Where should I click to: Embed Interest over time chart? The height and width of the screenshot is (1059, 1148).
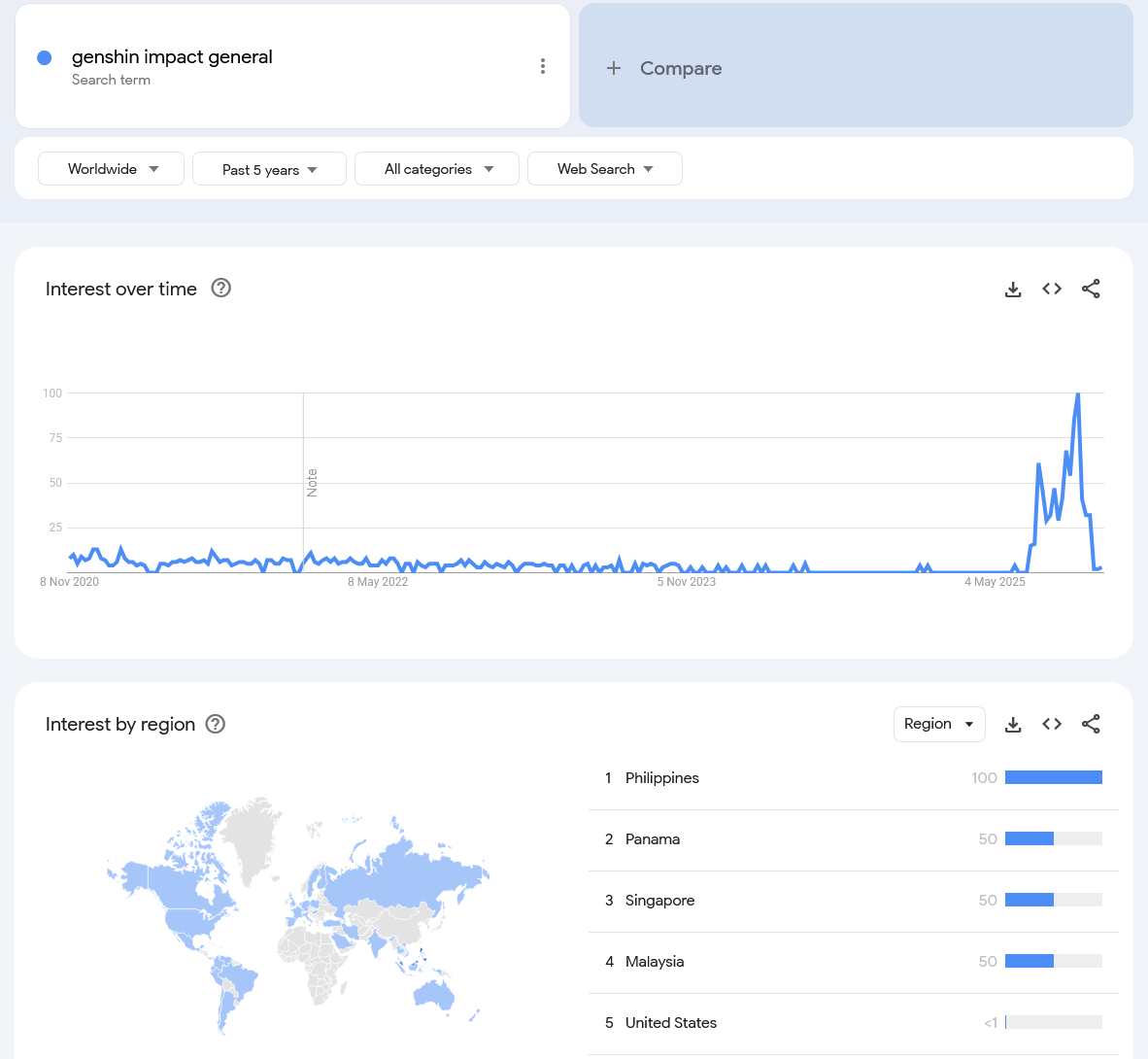pyautogui.click(x=1052, y=290)
